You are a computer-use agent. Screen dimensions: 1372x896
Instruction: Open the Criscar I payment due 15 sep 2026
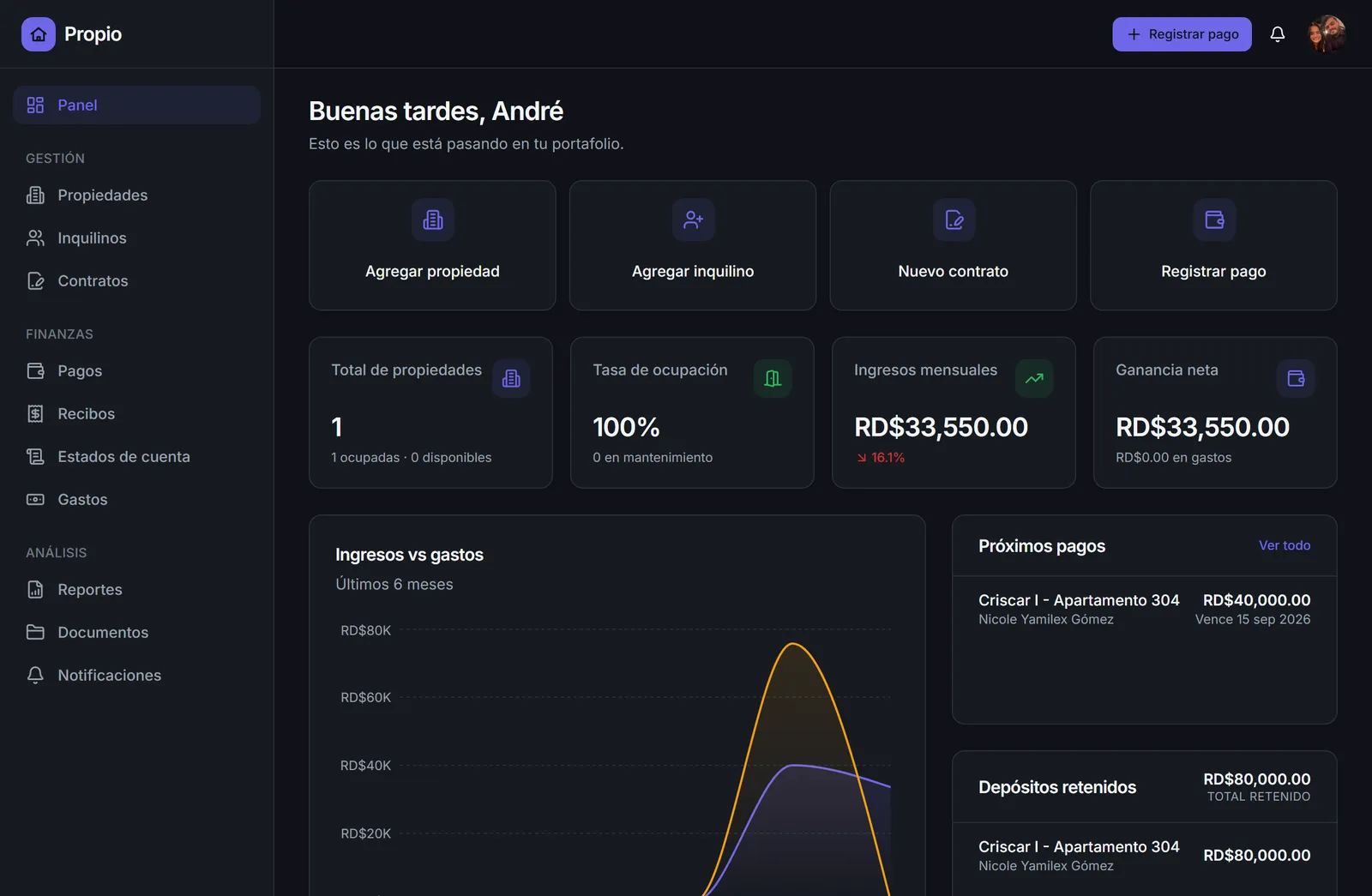[1144, 609]
